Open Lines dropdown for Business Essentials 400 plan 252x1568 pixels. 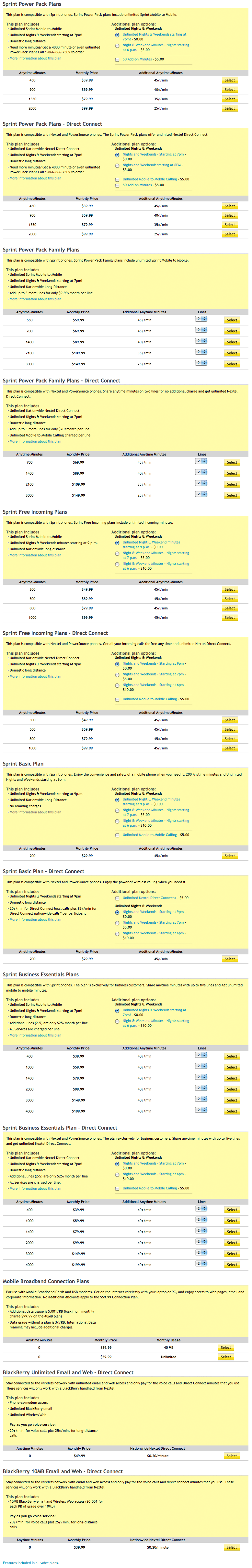(x=201, y=1056)
